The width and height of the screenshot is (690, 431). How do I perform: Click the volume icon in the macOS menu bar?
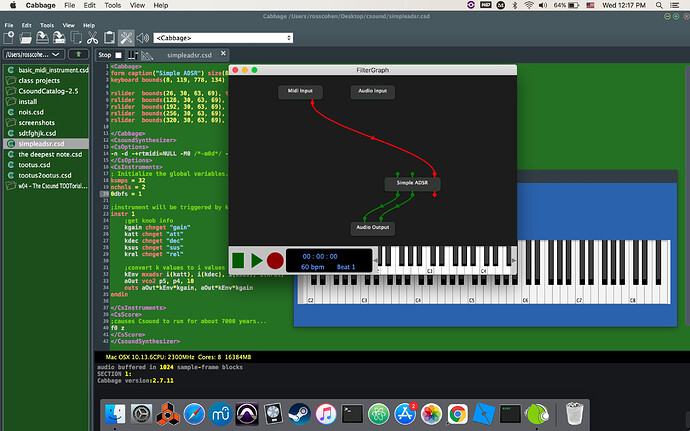[x=543, y=5]
